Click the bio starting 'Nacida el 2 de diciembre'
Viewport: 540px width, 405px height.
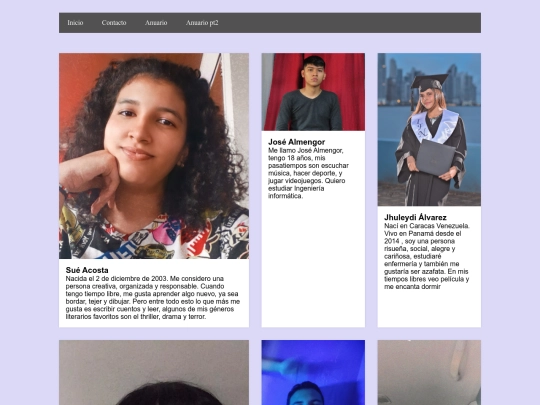pos(153,298)
